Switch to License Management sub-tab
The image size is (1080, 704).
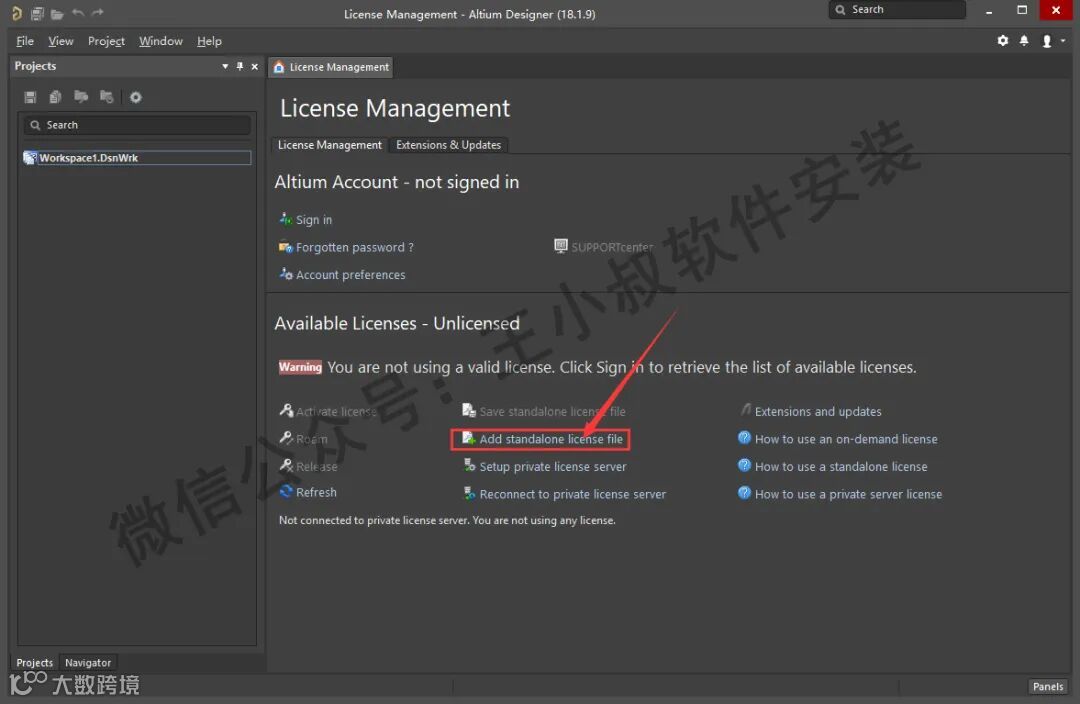click(x=329, y=145)
